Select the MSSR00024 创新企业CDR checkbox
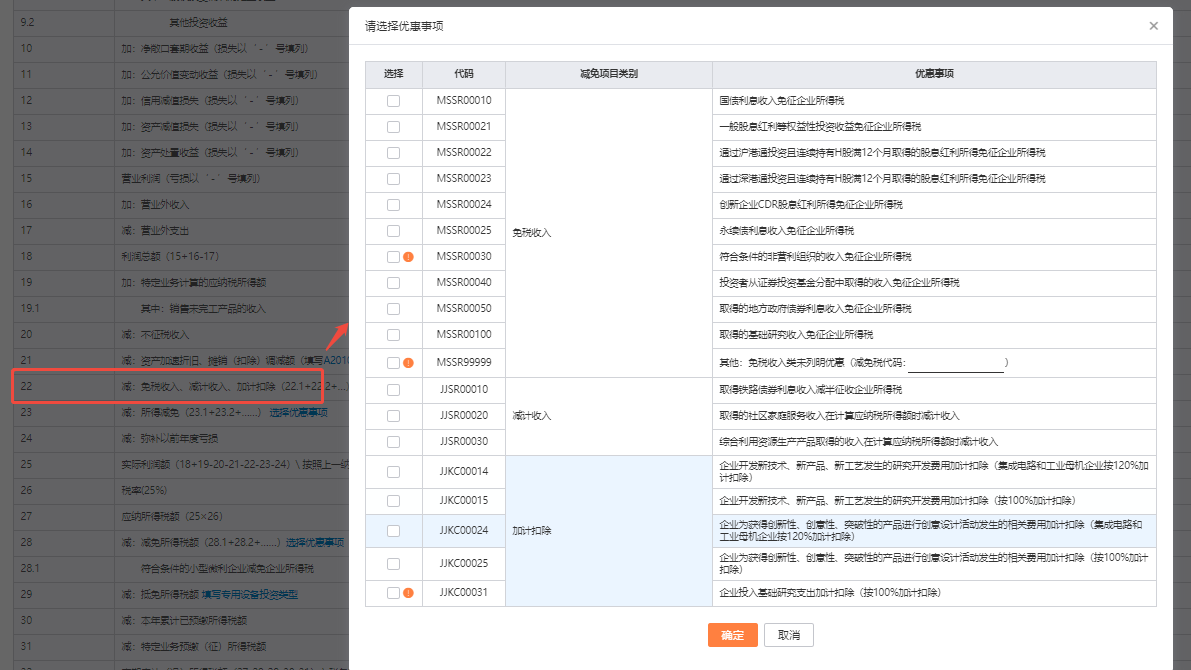Screen dimensions: 1191x670 [393, 205]
